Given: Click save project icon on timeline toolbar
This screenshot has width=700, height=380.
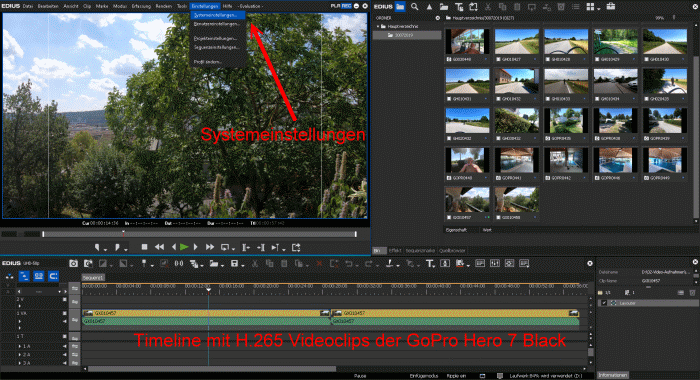Looking at the screenshot, I should point(234,263).
